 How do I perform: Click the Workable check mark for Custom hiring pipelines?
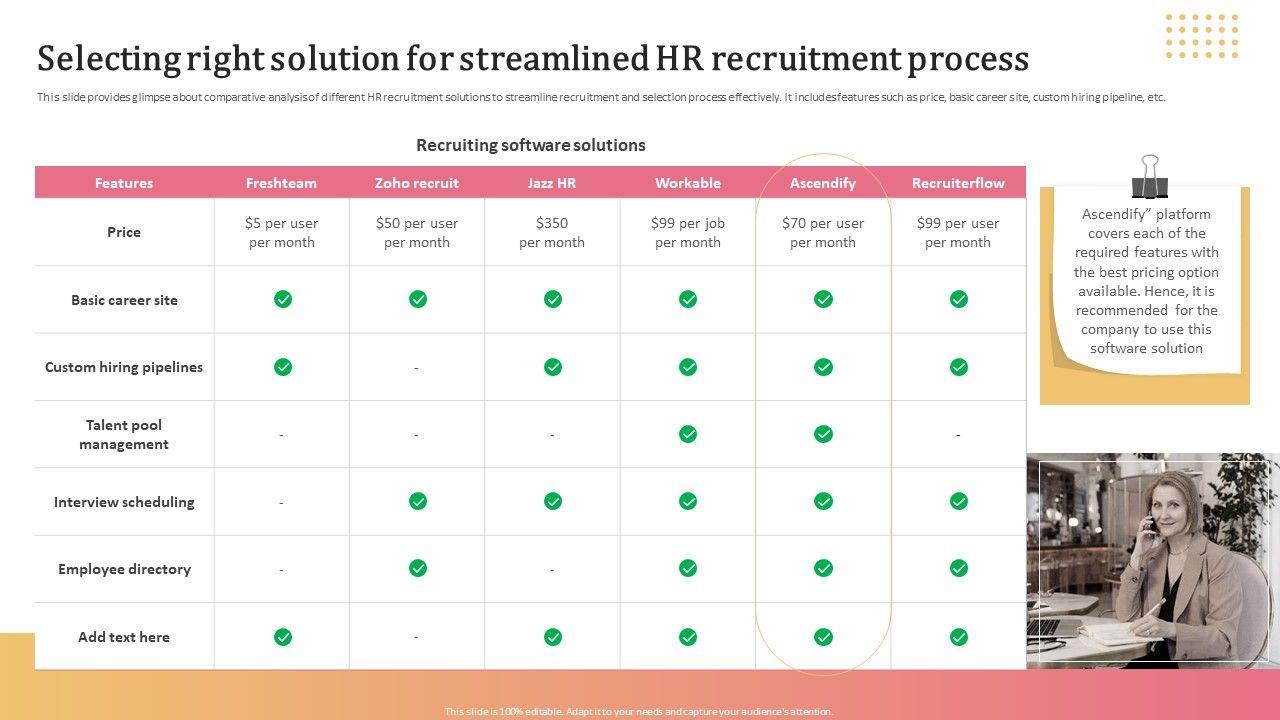tap(688, 367)
